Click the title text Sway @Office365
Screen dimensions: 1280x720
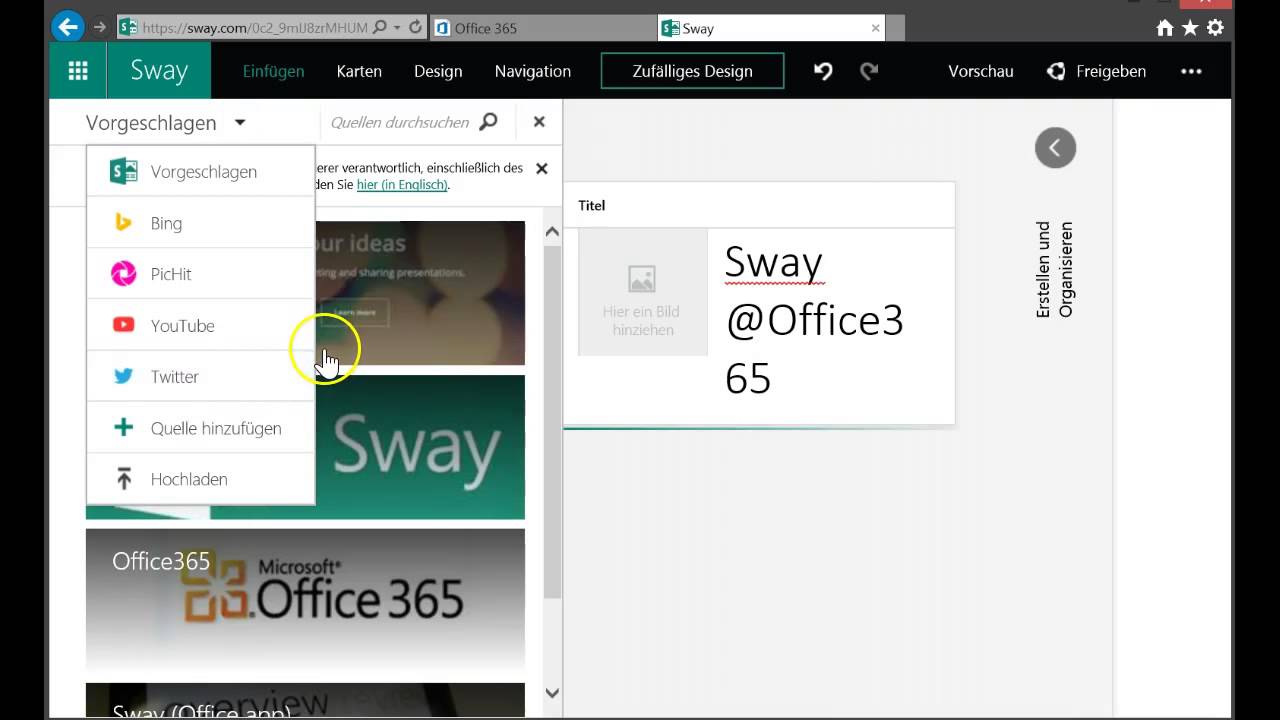click(814, 320)
